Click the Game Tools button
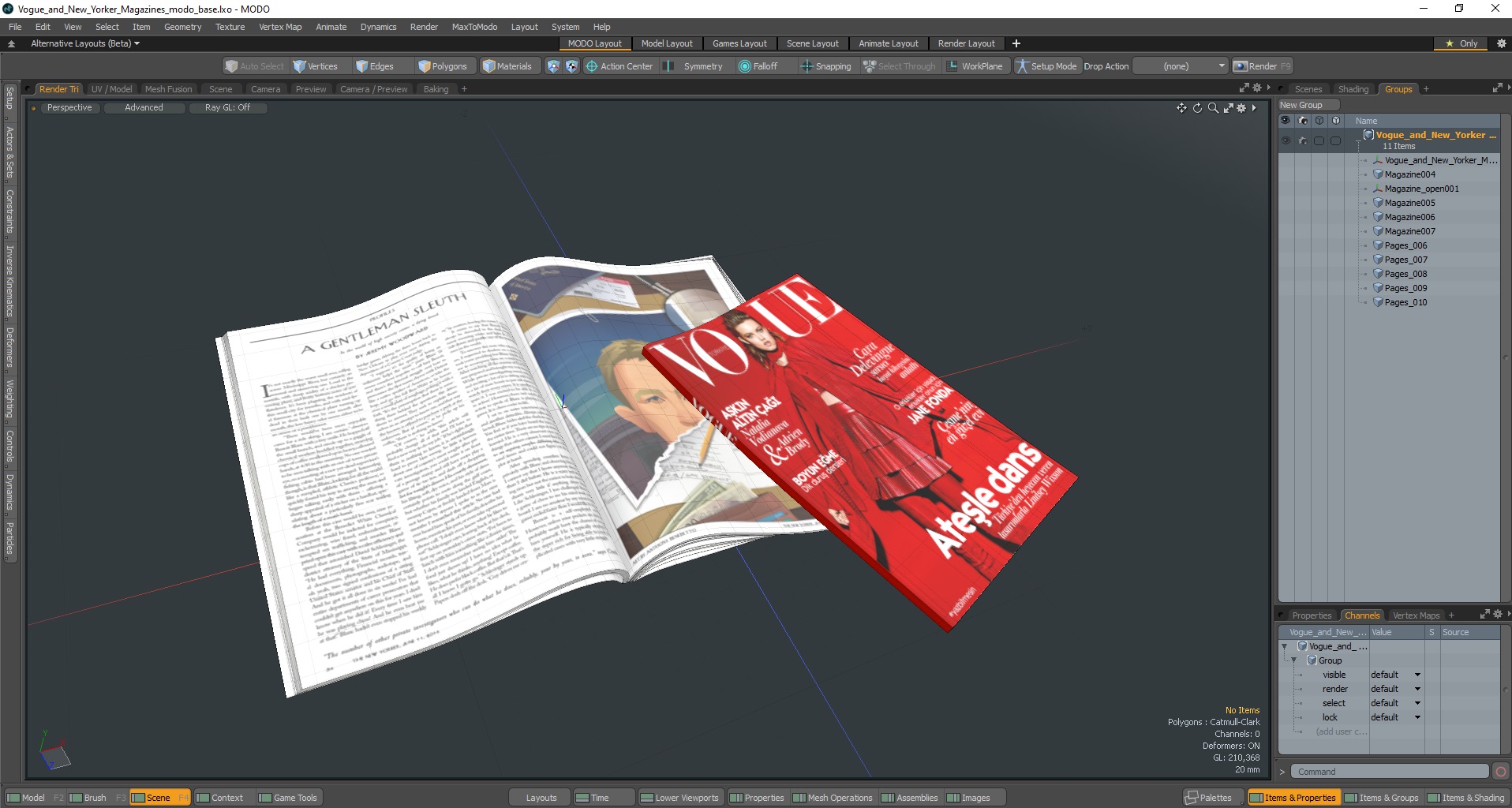 pyautogui.click(x=288, y=798)
